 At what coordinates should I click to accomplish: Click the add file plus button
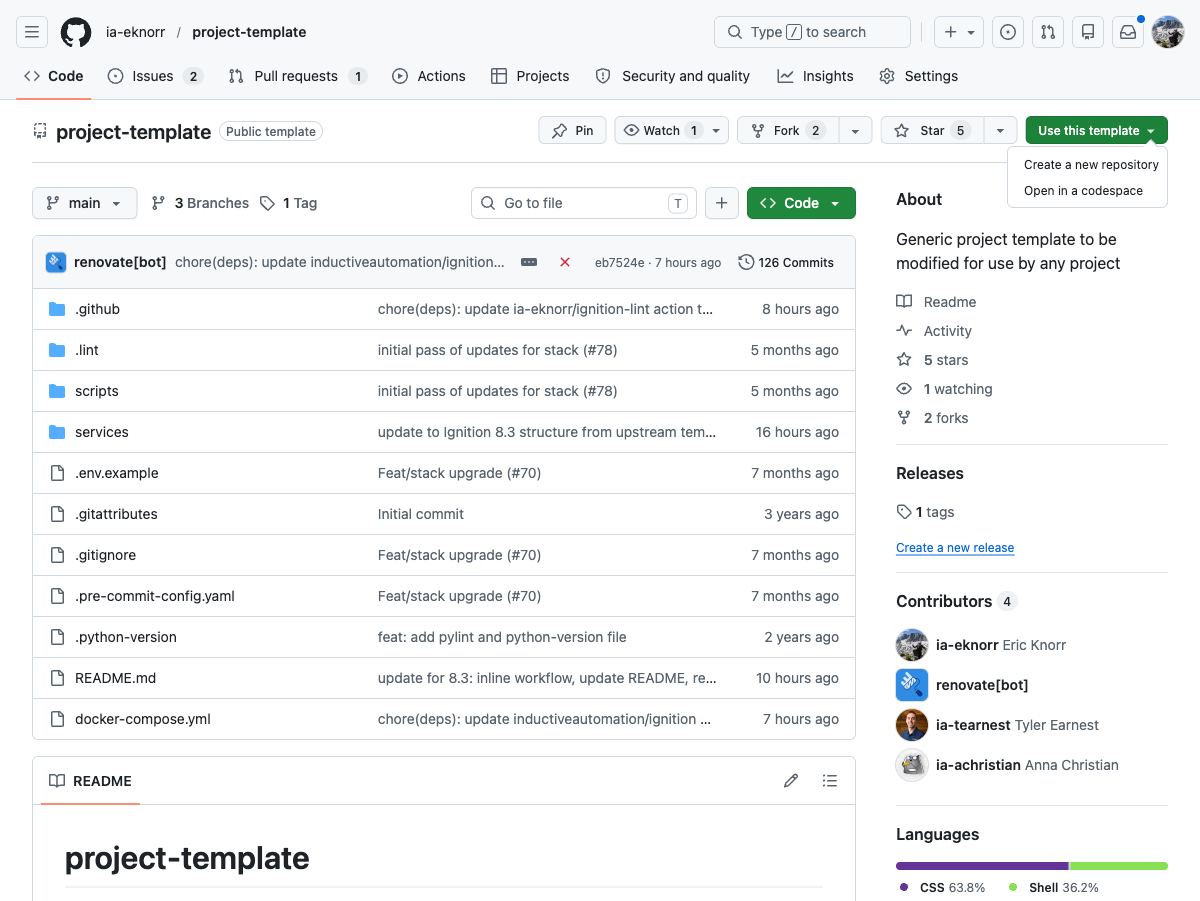point(722,203)
